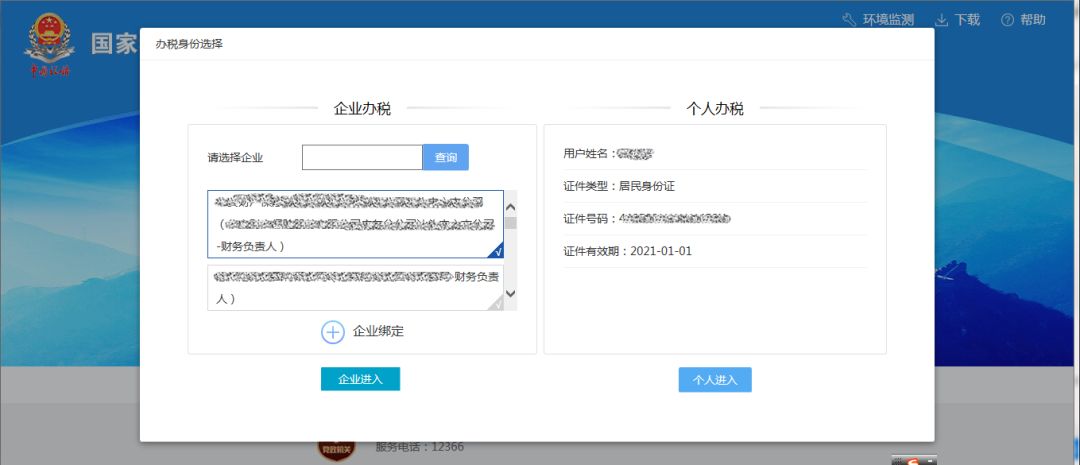Open the 帮助 link text
Viewport: 1080px width, 465px height.
[1033, 20]
